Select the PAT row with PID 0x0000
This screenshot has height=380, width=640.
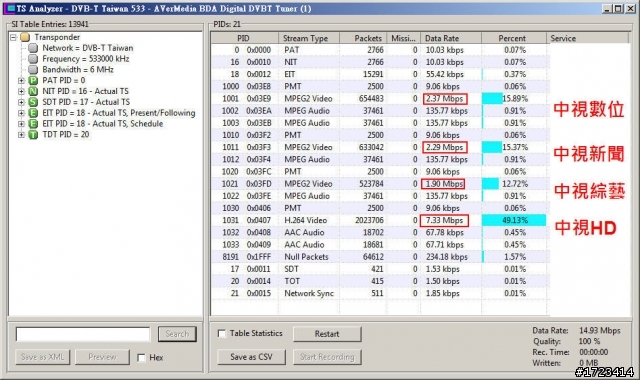coord(380,50)
